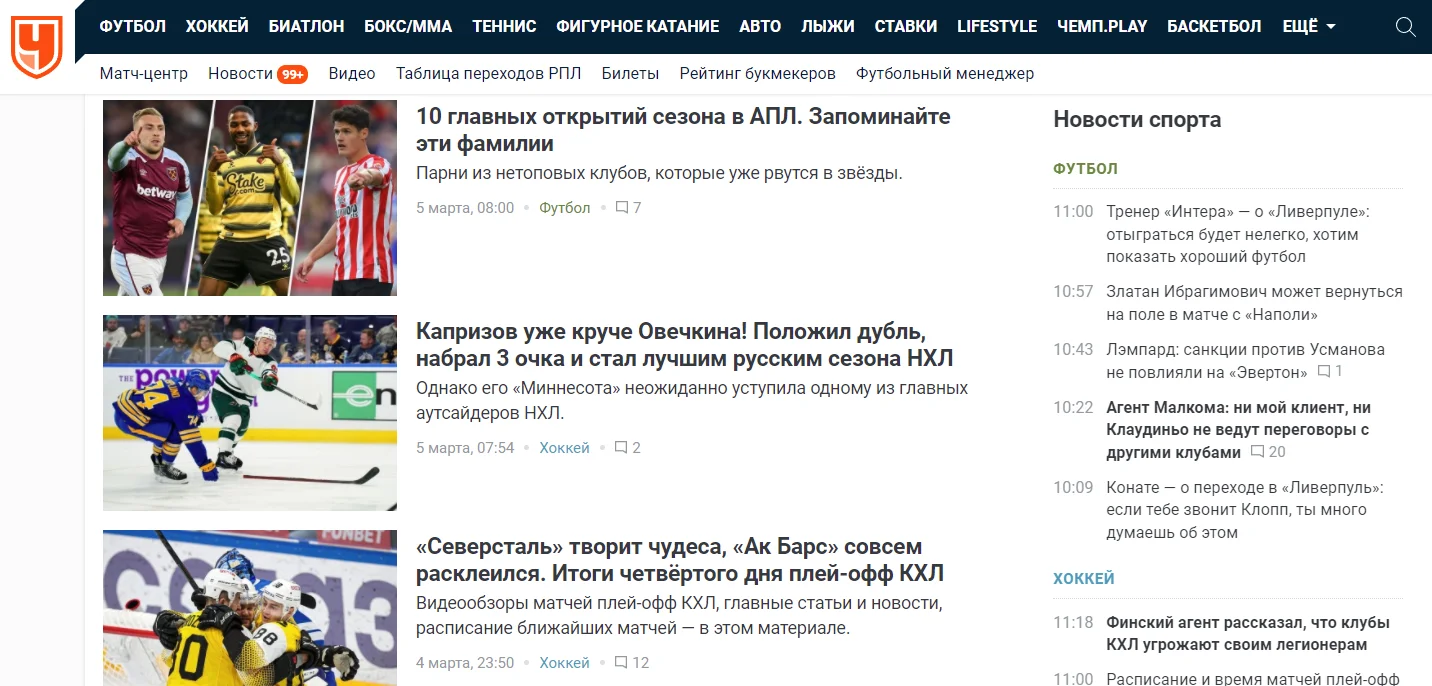Switch to the Матч-центр tab
1432x686 pixels.
(144, 73)
